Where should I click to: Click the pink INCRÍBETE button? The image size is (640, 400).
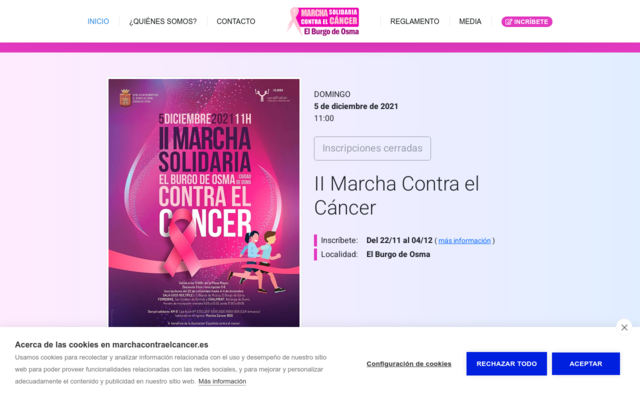pos(527,22)
